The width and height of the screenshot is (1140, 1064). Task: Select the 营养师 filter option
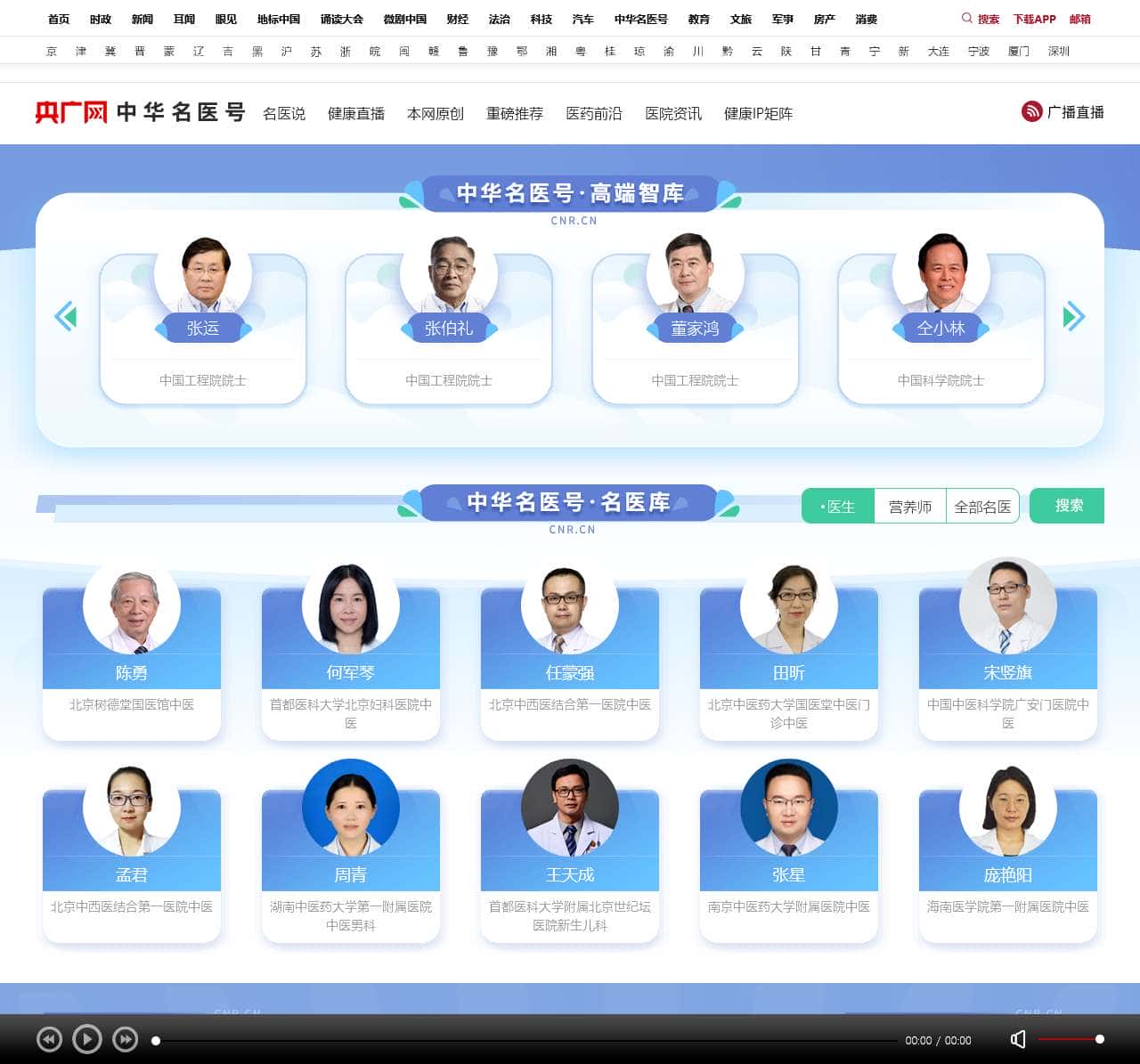910,506
